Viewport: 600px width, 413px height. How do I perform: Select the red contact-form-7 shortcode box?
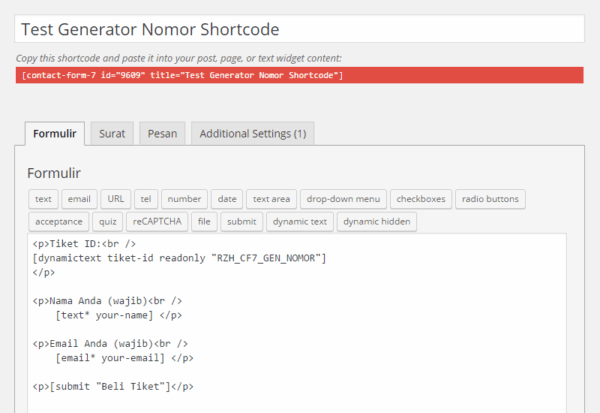point(299,75)
